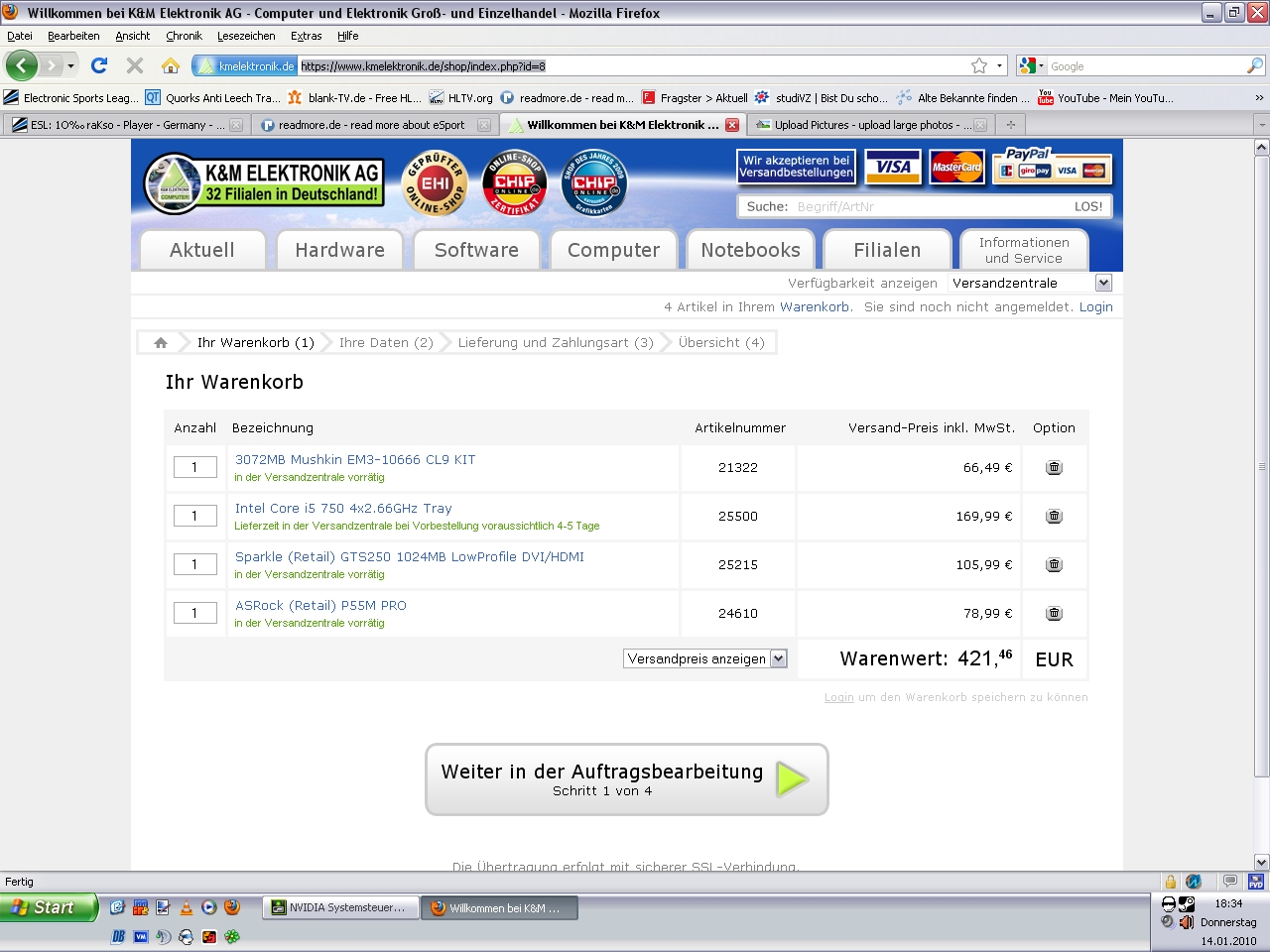Open the ASRock (Retail) P55M PRO link
1270x952 pixels.
(x=320, y=605)
